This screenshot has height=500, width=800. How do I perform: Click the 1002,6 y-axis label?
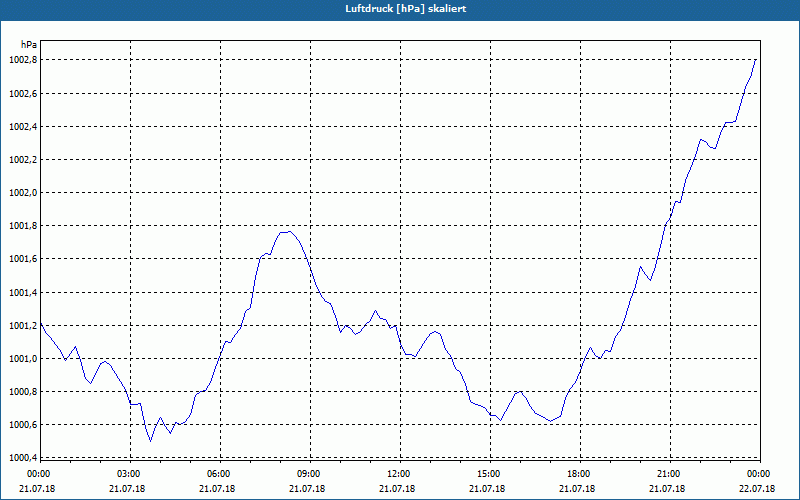coord(23,93)
